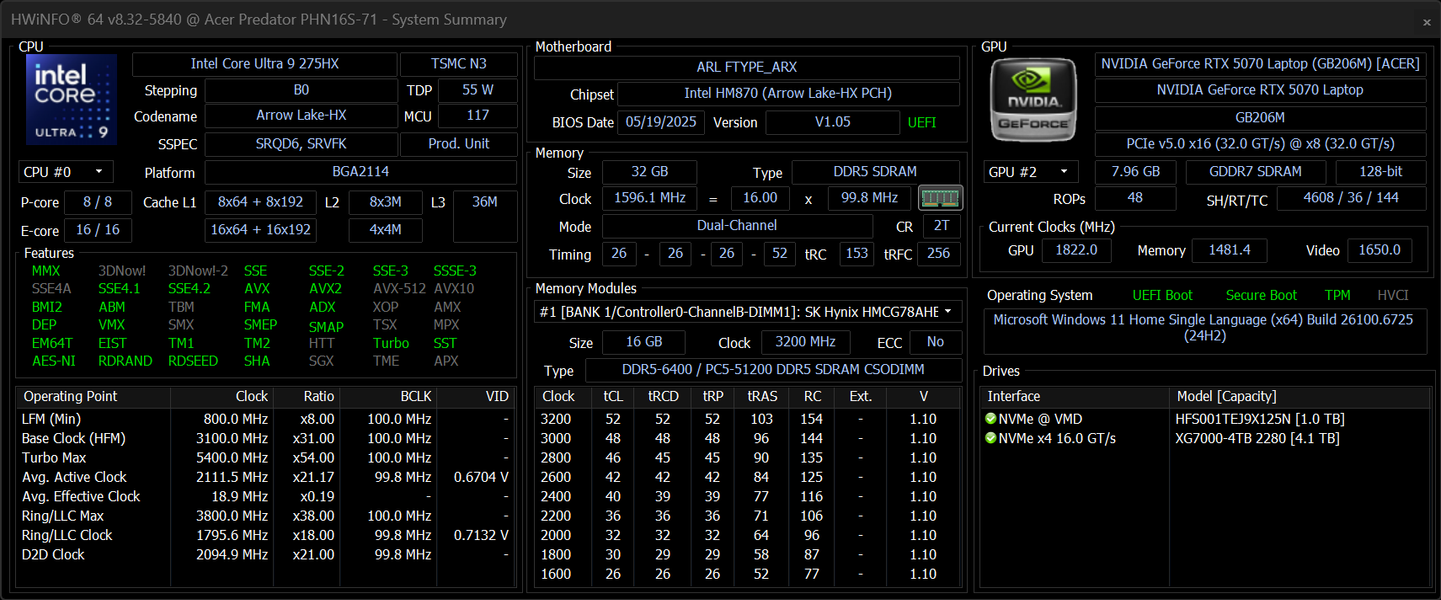Click the Secure Boot indicator
This screenshot has width=1441, height=600.
coord(1261,295)
